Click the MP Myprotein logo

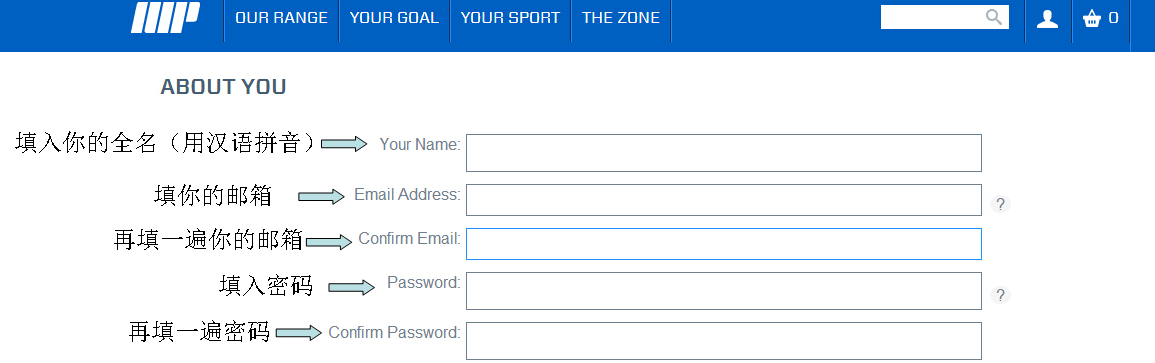pyautogui.click(x=166, y=18)
